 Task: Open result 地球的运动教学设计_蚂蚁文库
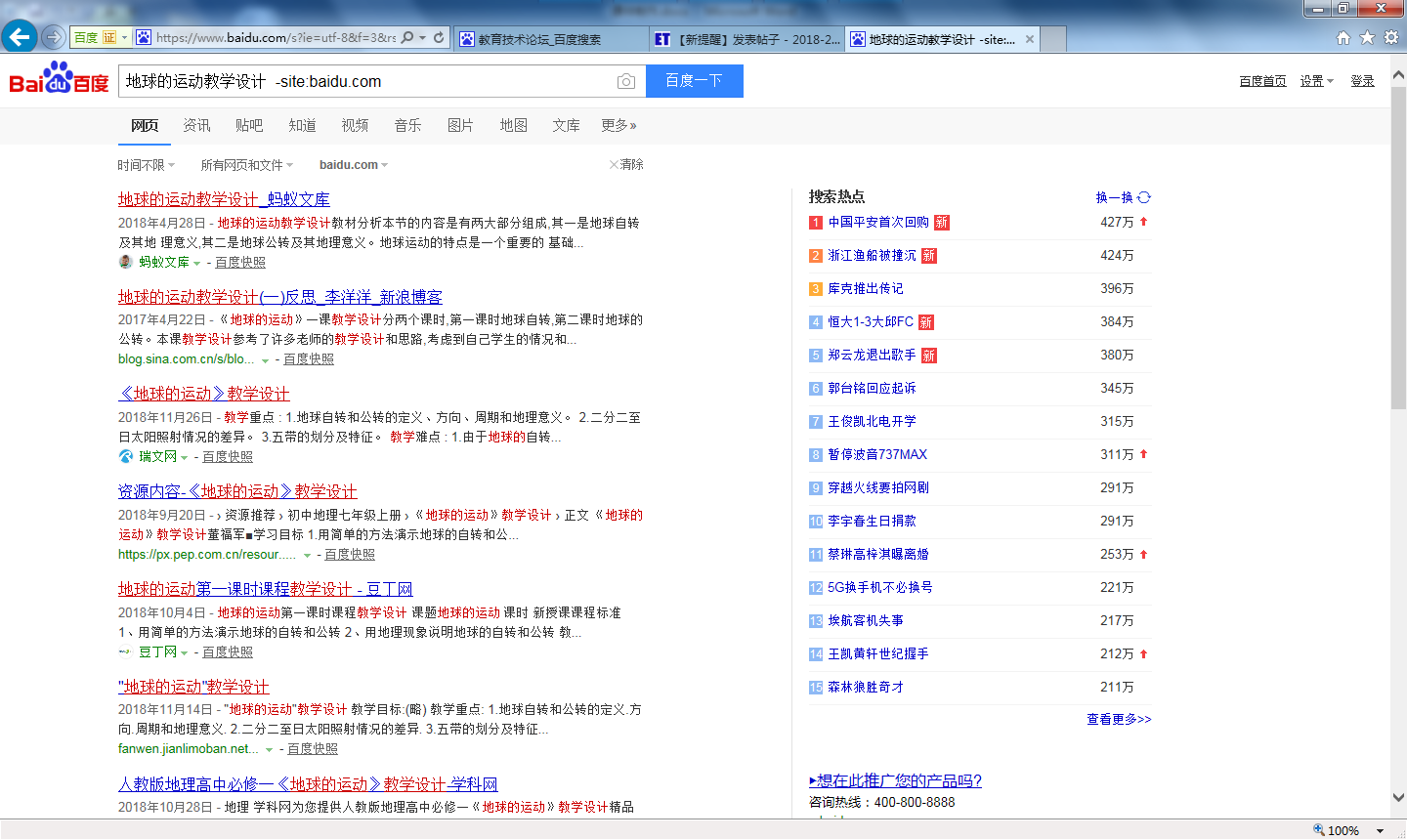click(224, 199)
